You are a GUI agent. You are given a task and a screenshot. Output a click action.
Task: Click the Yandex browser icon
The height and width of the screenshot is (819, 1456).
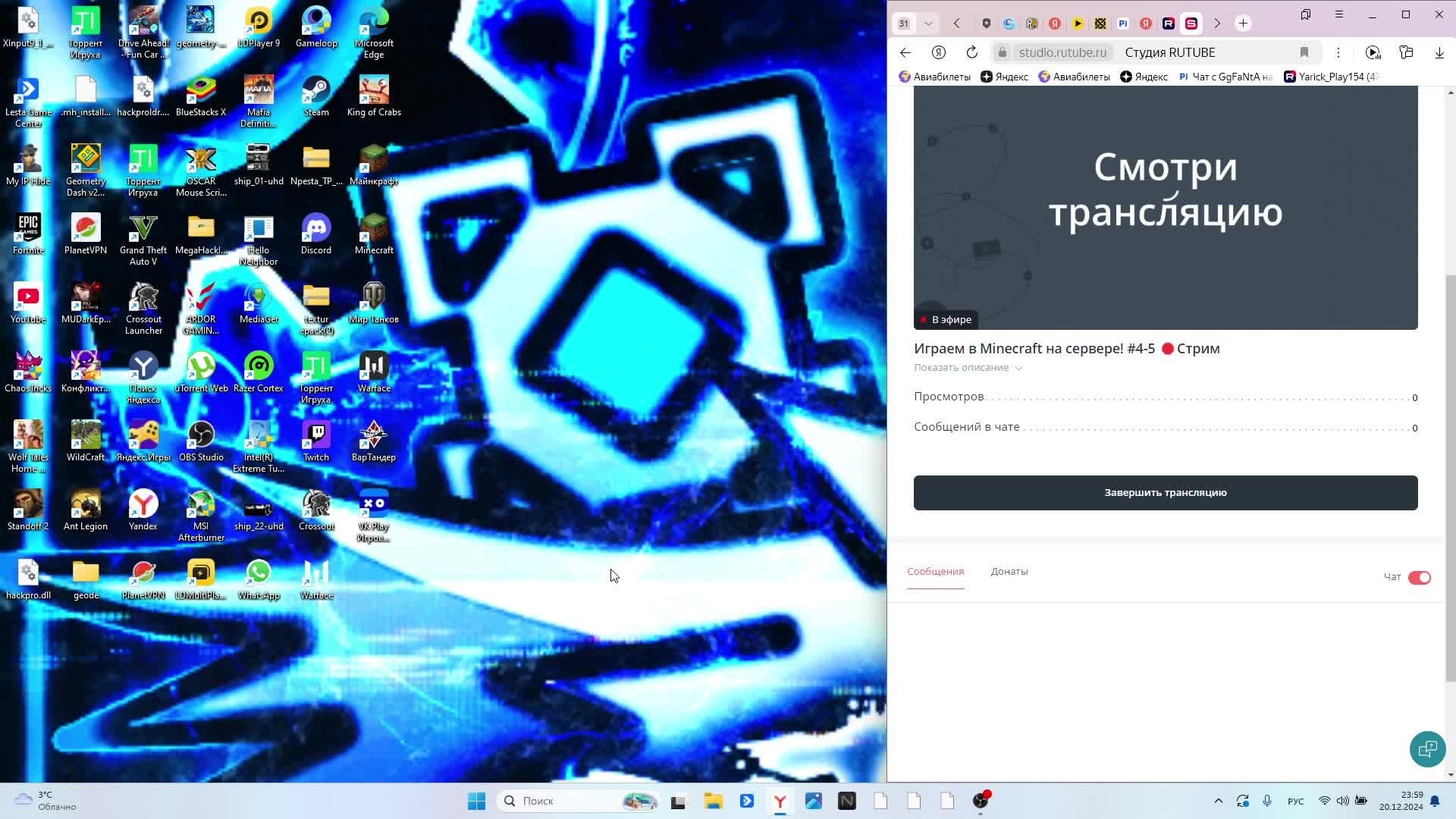pos(781,800)
